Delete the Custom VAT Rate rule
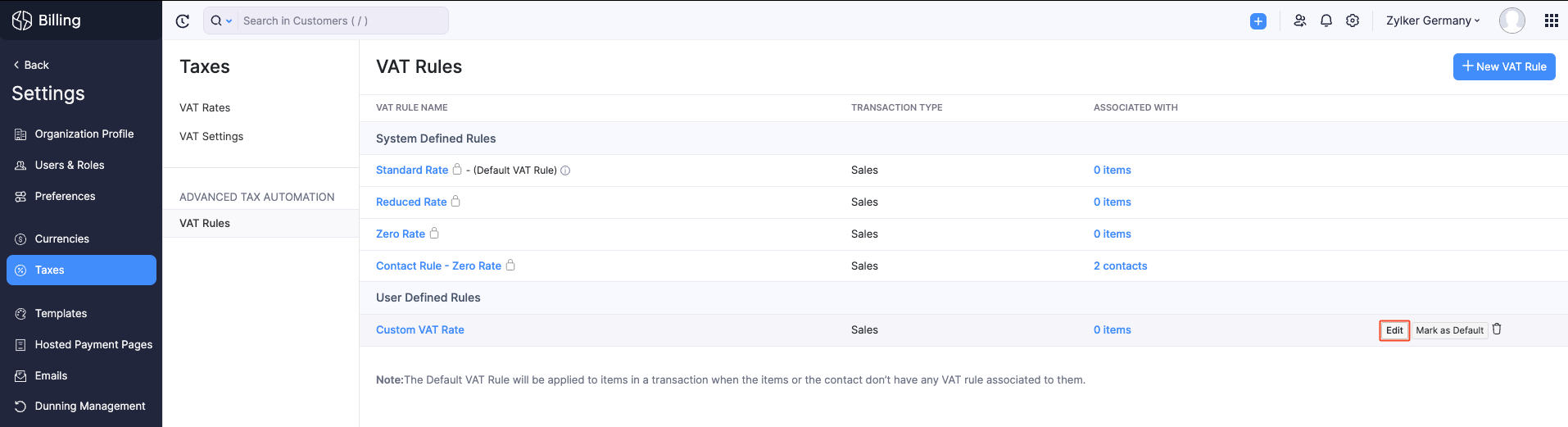 click(1497, 329)
